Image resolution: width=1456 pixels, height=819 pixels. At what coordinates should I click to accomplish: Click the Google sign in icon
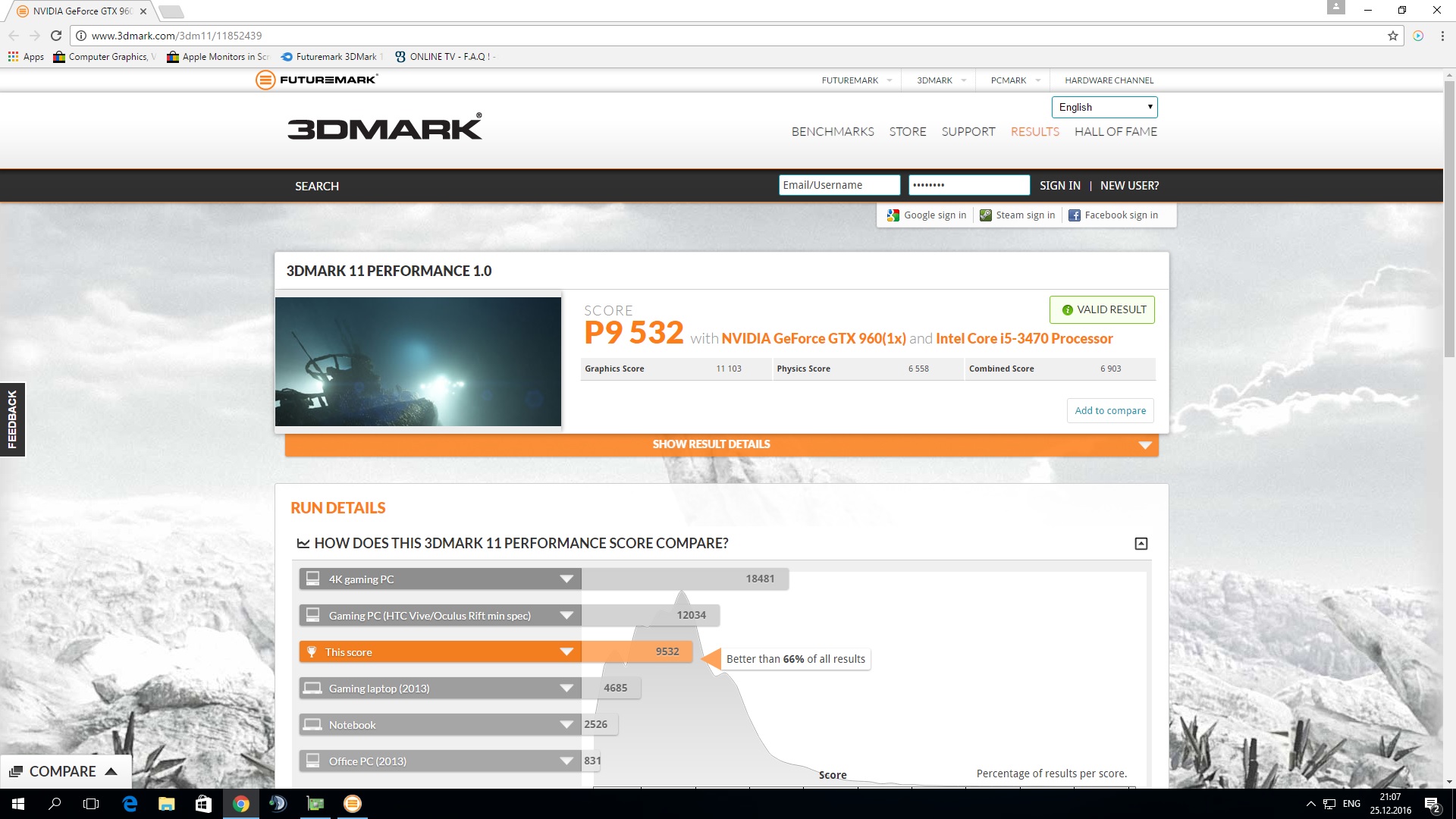click(x=893, y=215)
